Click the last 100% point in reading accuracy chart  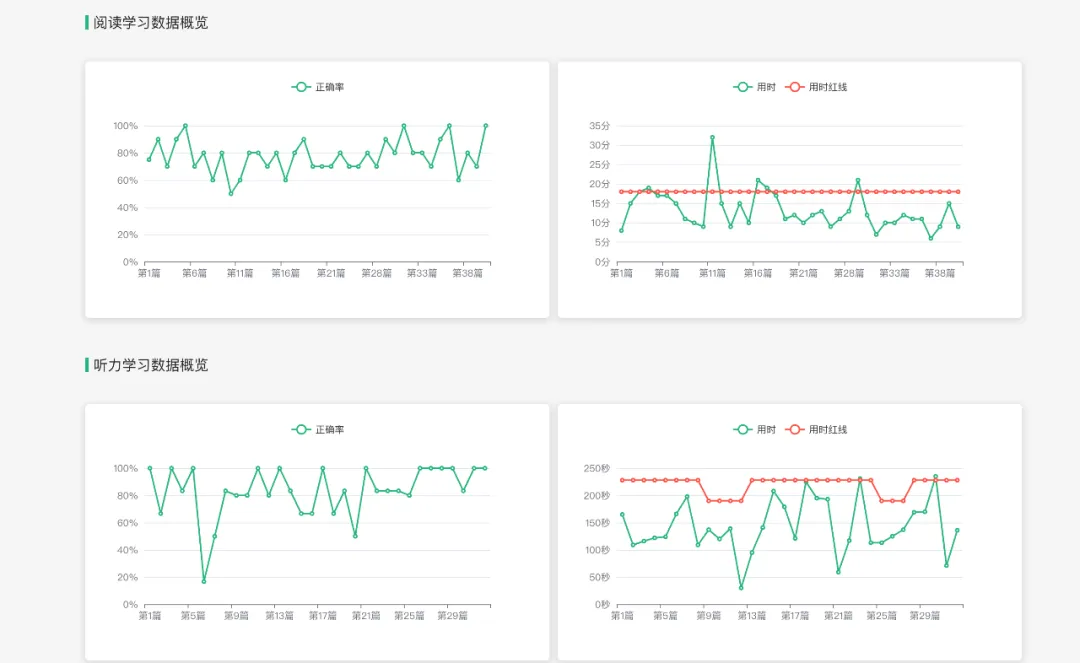[x=486, y=125]
